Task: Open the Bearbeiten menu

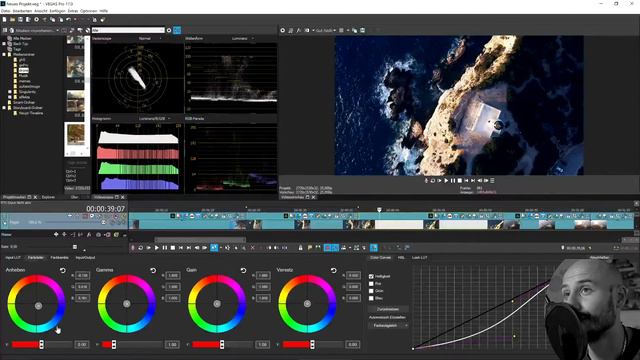Action: (22, 11)
